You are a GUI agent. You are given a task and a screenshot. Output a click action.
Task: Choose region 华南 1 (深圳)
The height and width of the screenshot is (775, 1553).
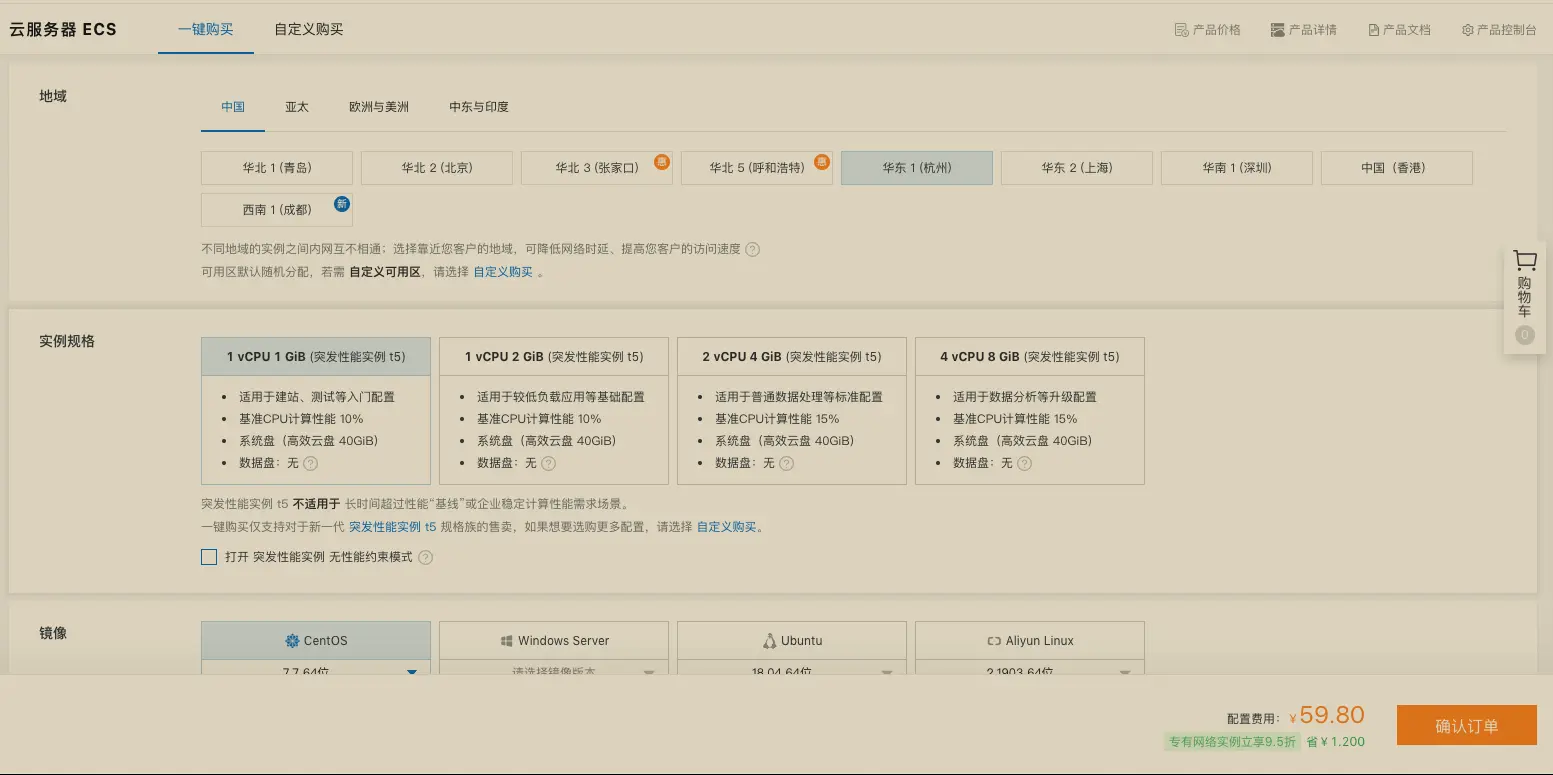coord(1237,168)
